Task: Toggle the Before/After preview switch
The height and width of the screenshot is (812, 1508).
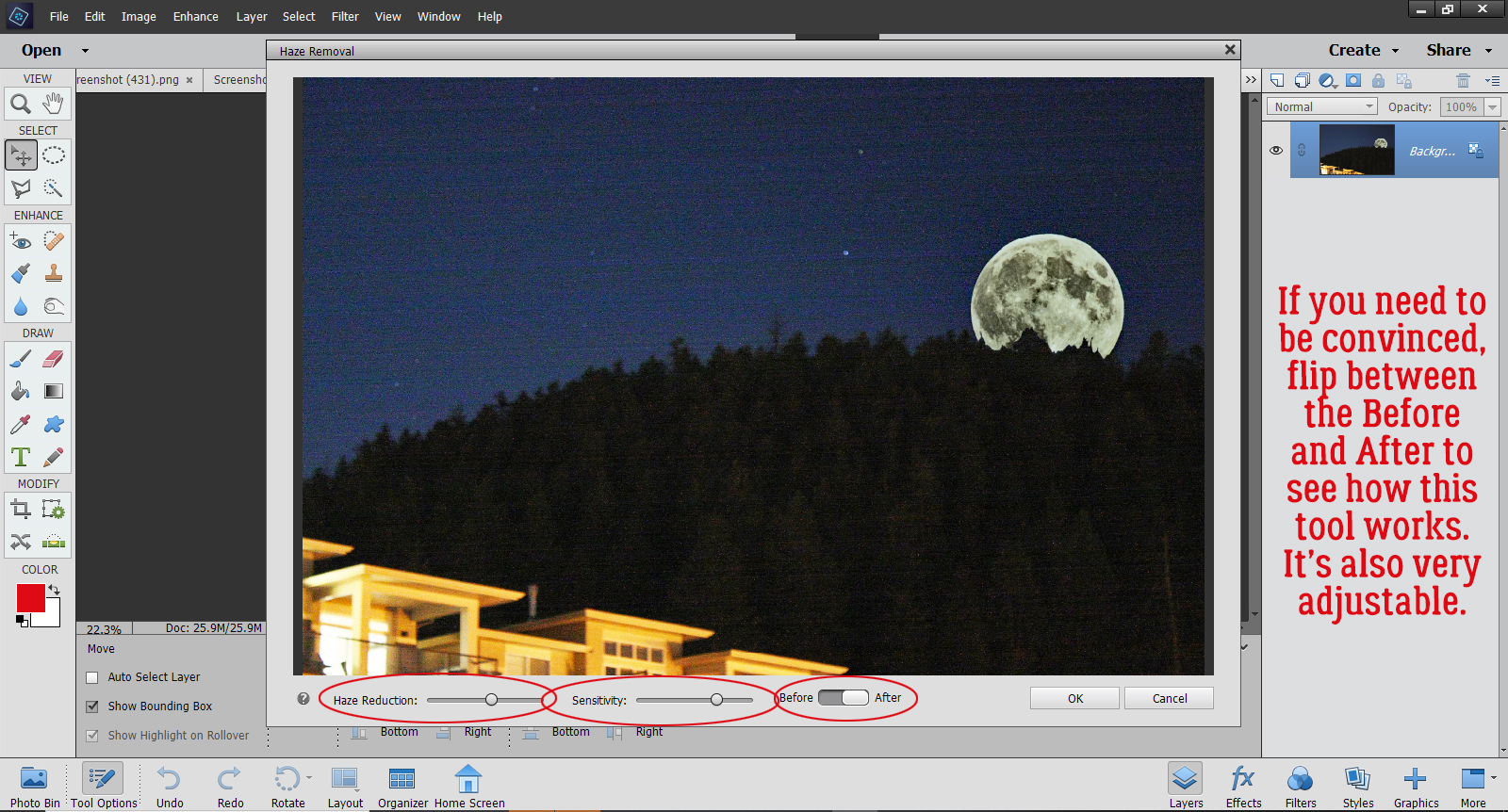Action: tap(843, 698)
